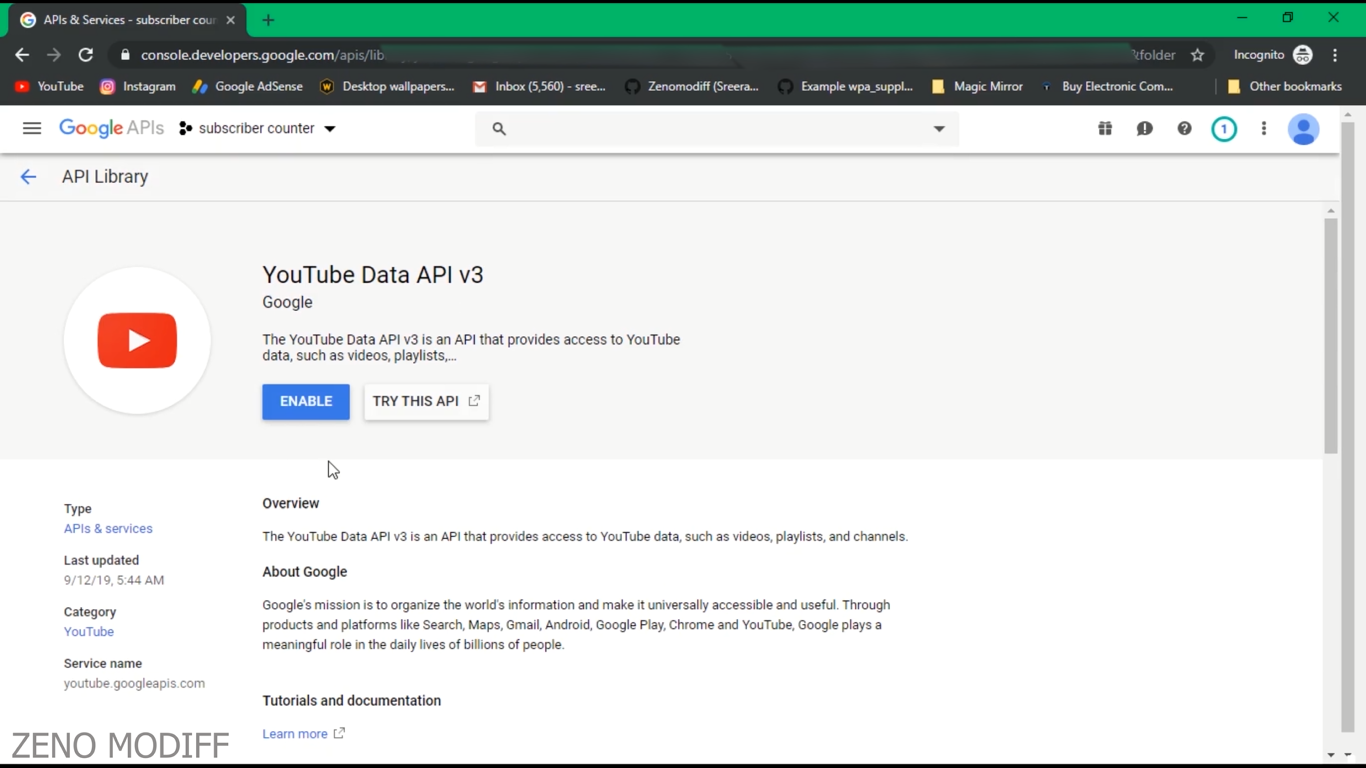
Task: Open the Magic Mirror bookmark folder
Action: tap(977, 87)
